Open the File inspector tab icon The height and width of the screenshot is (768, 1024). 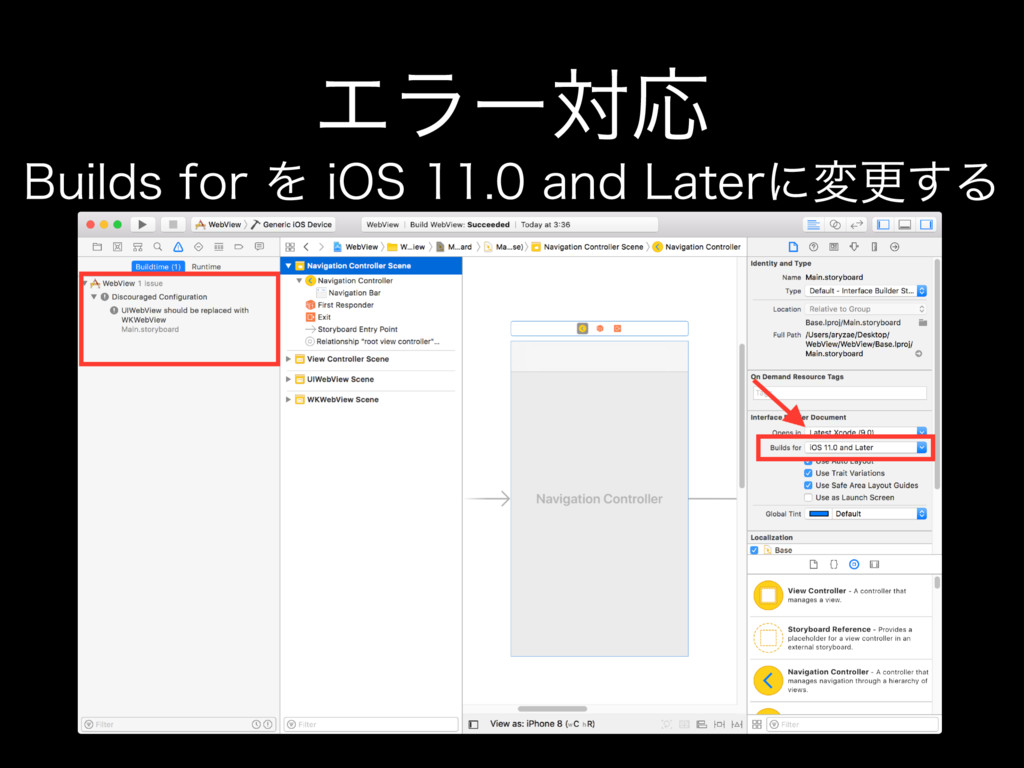click(x=793, y=247)
